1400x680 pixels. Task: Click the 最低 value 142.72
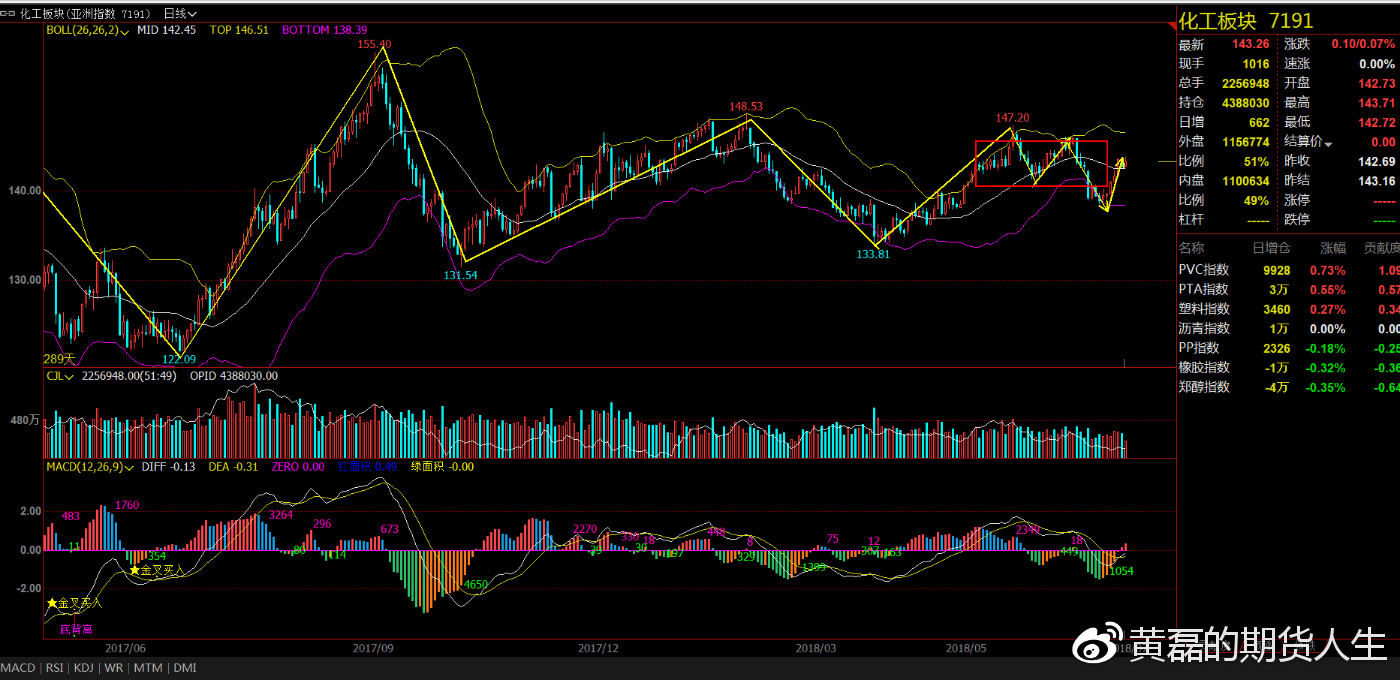(1376, 122)
